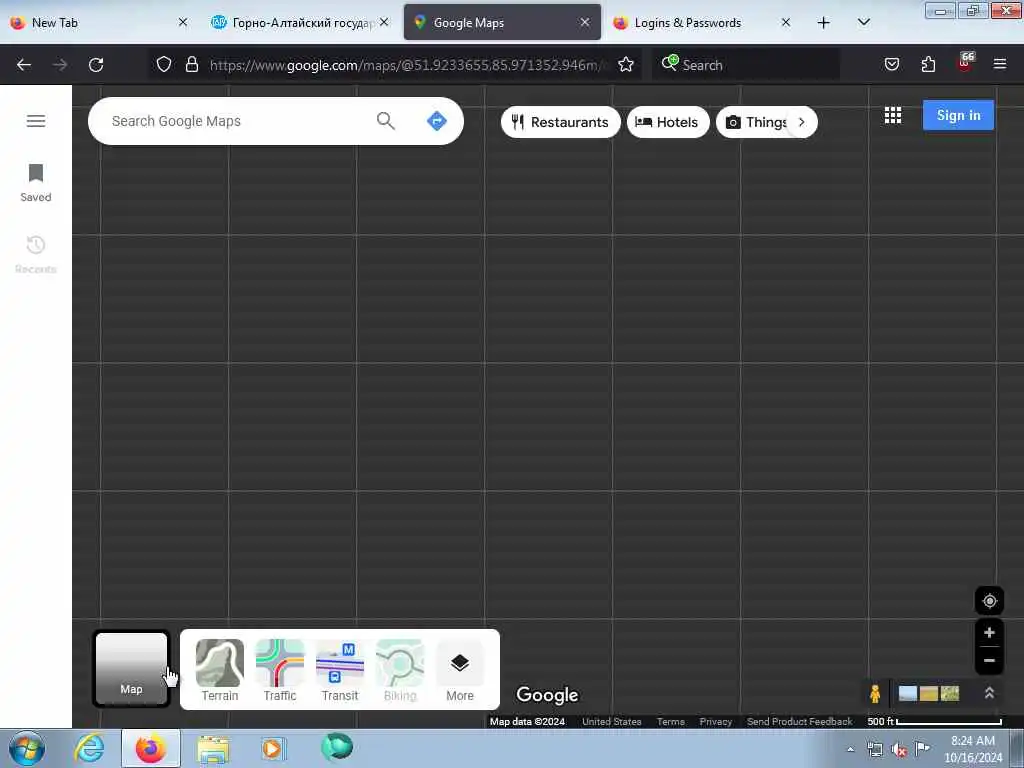Open the Pocket save icon
Screen dimensions: 1024x768
[892, 65]
